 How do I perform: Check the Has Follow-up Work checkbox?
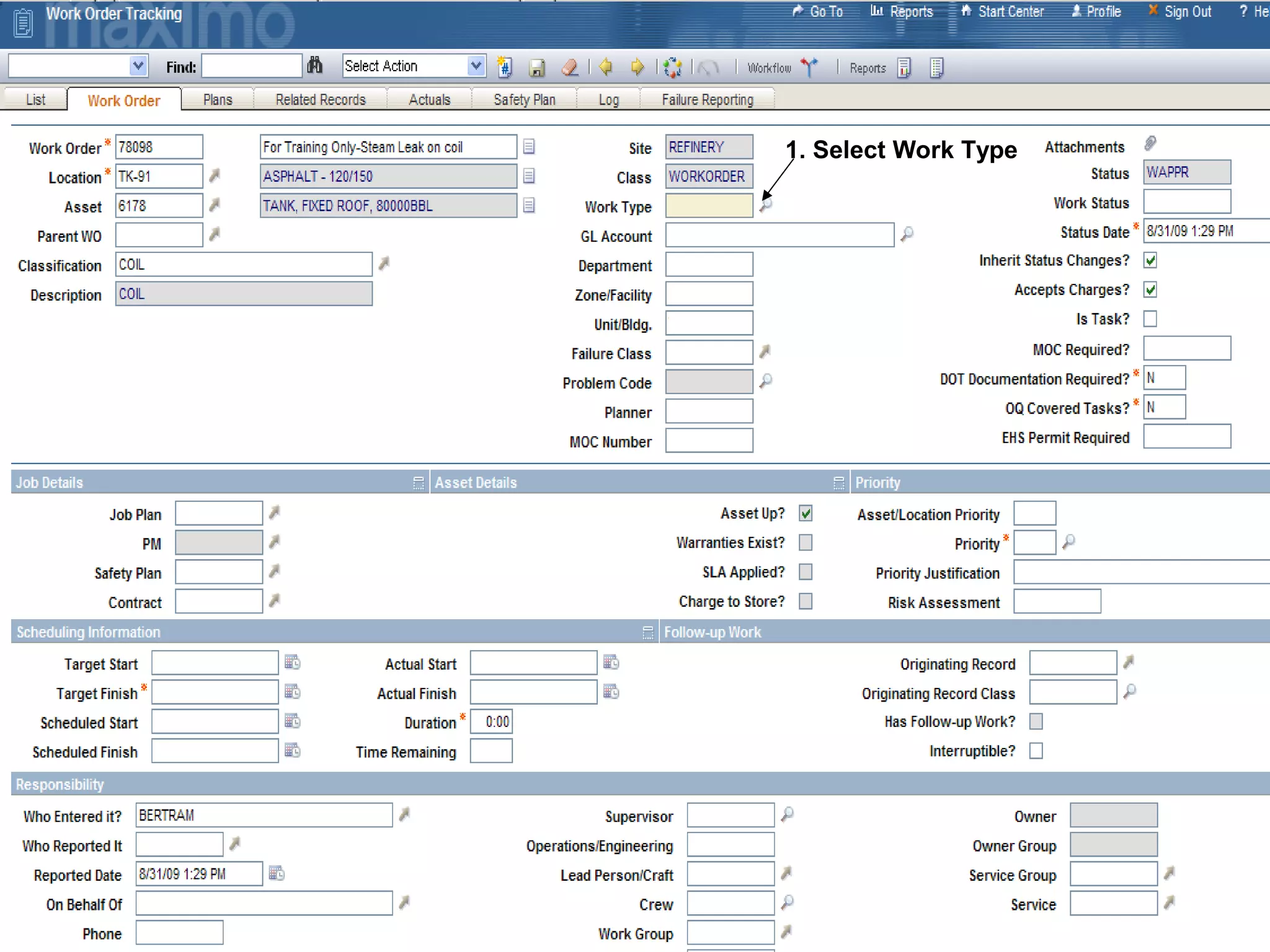tap(1036, 721)
